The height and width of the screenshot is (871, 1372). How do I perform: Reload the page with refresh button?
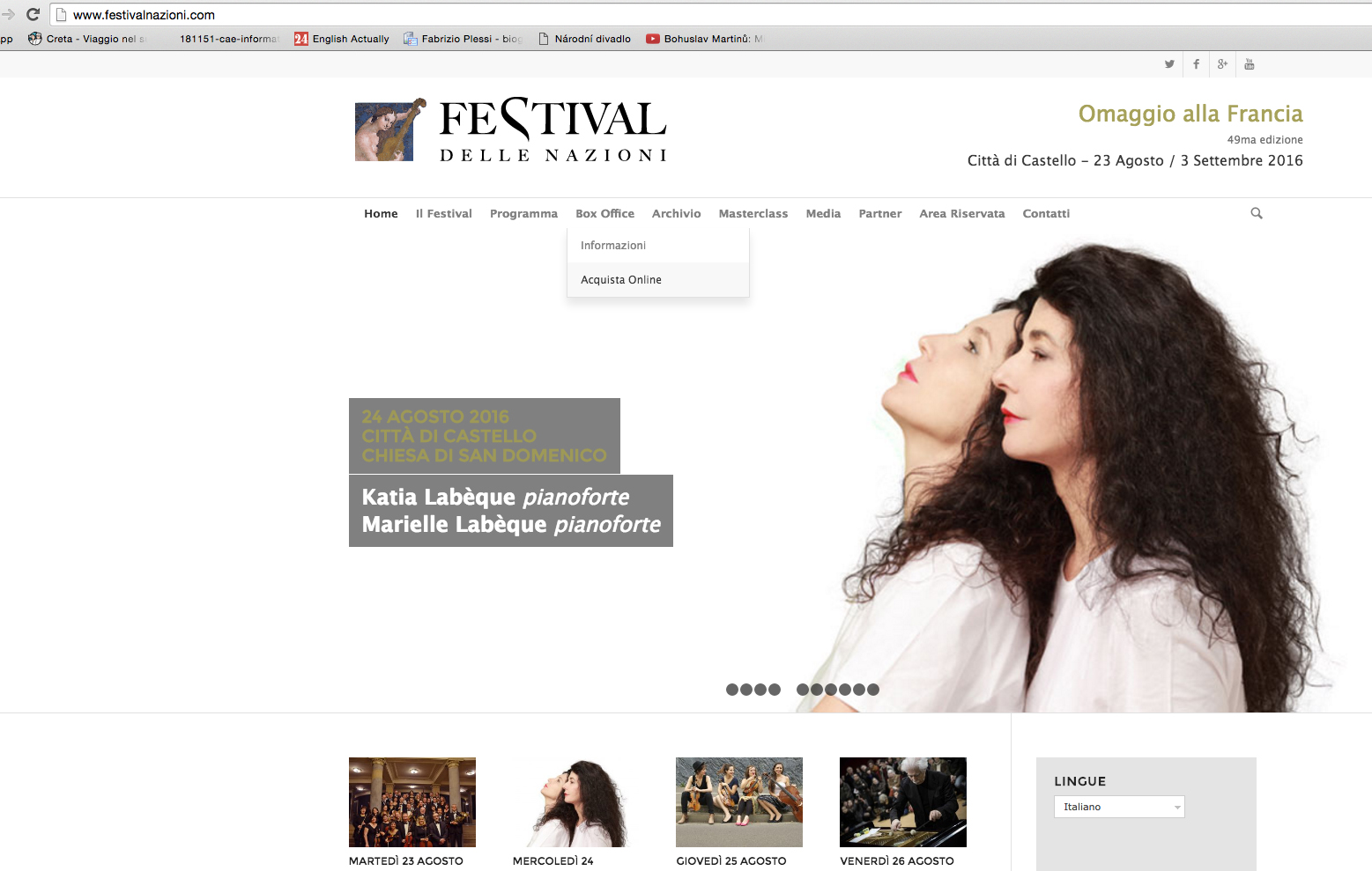click(x=33, y=14)
